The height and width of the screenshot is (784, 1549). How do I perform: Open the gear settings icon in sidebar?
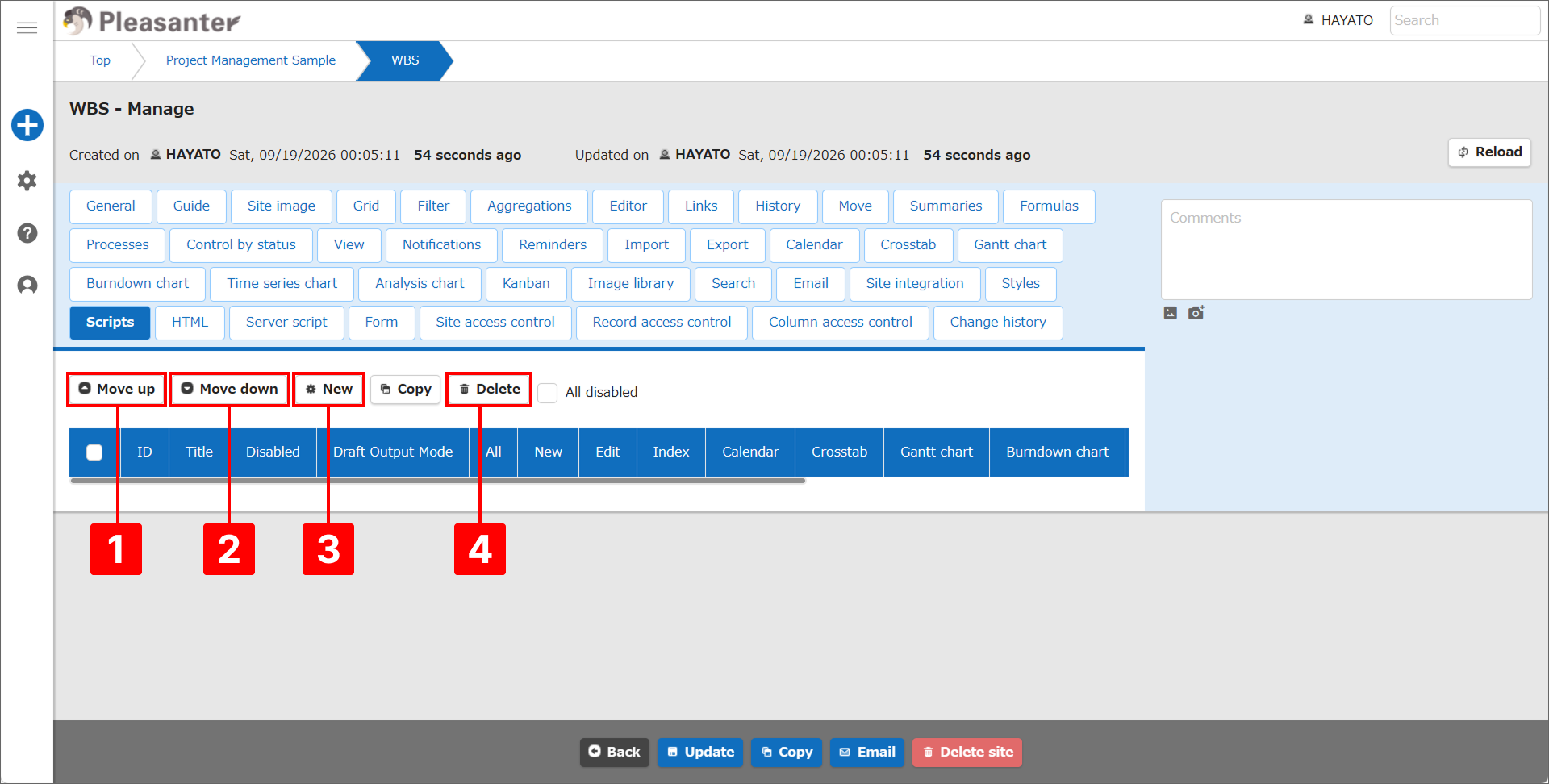pyautogui.click(x=27, y=181)
